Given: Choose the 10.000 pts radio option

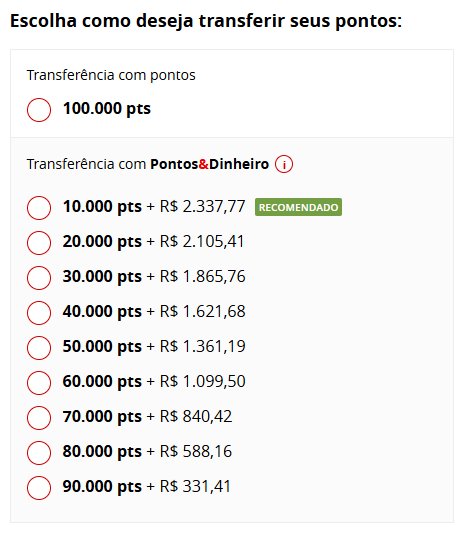Looking at the screenshot, I should (39, 208).
